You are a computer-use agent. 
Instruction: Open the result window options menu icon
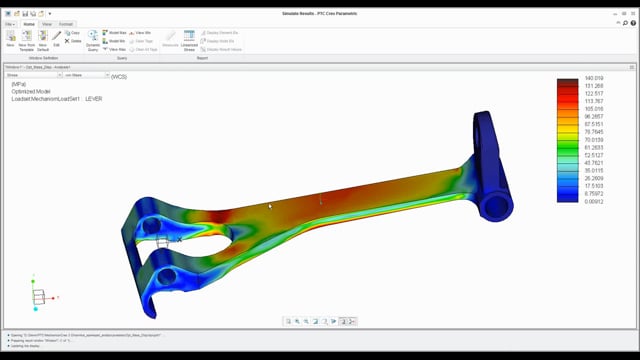[631, 67]
